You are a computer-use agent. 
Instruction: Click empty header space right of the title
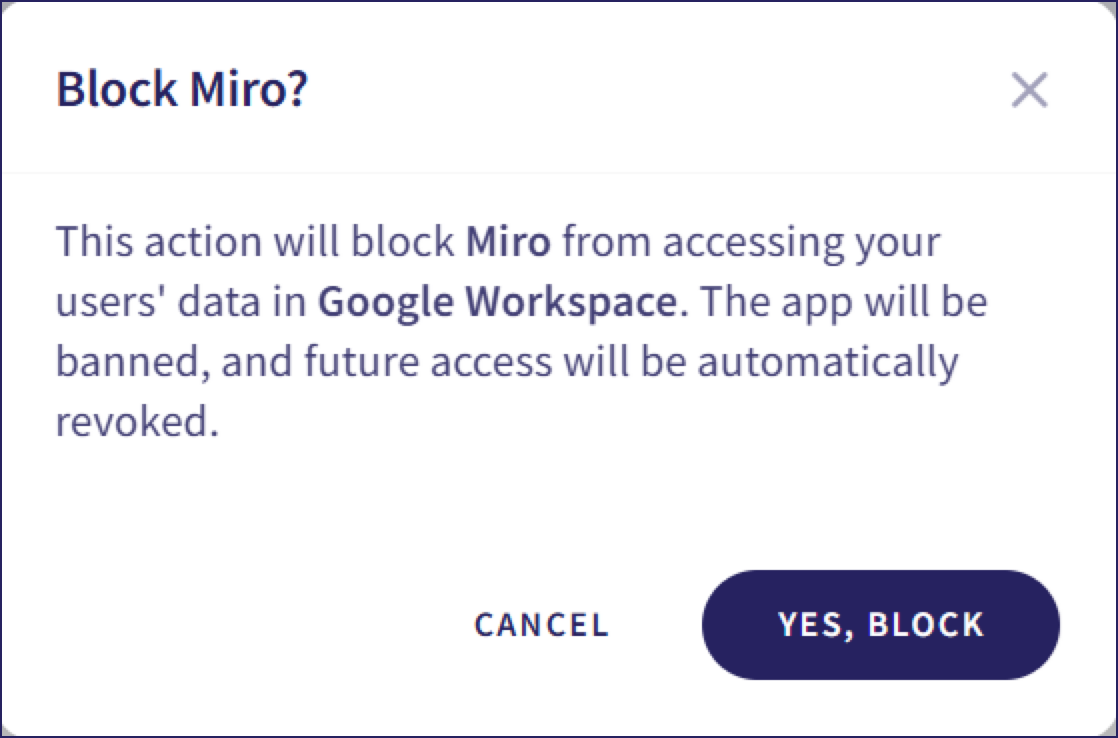tap(650, 90)
